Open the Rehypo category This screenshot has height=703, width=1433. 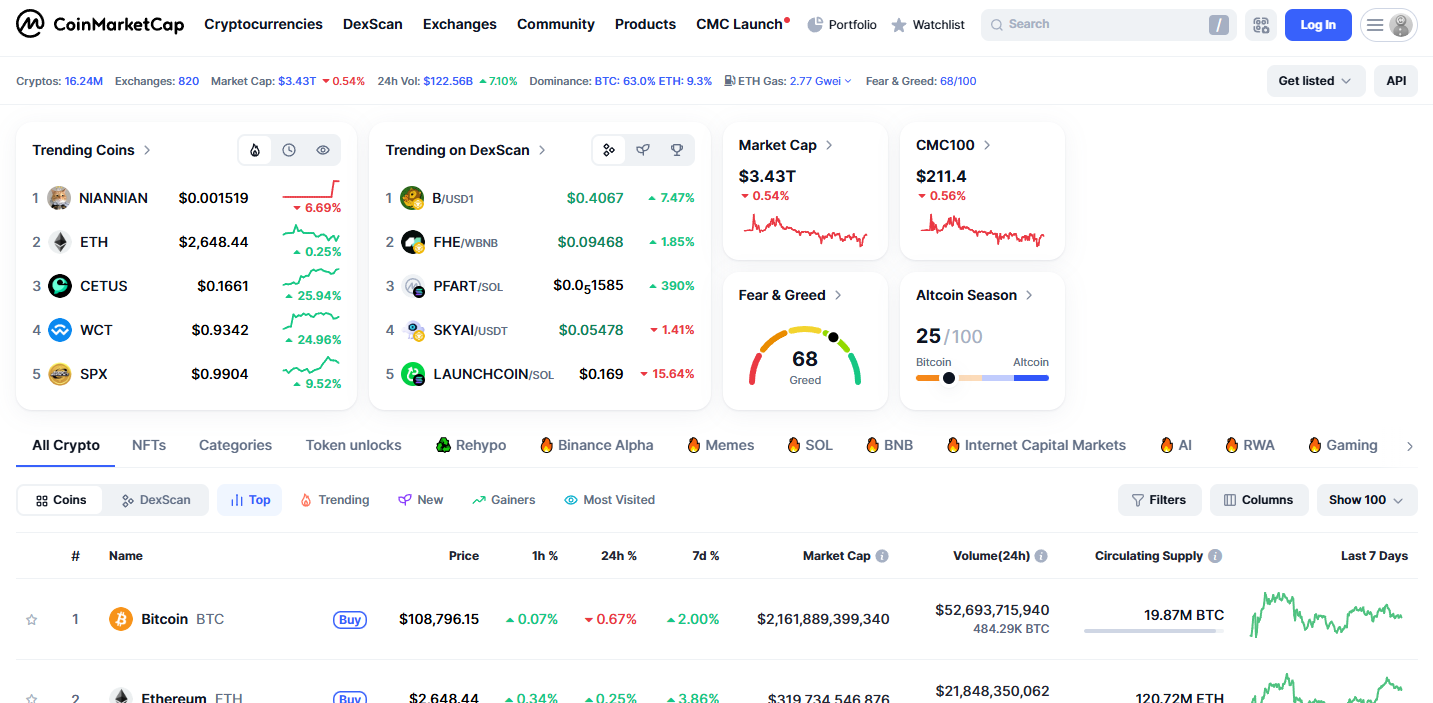[x=471, y=445]
